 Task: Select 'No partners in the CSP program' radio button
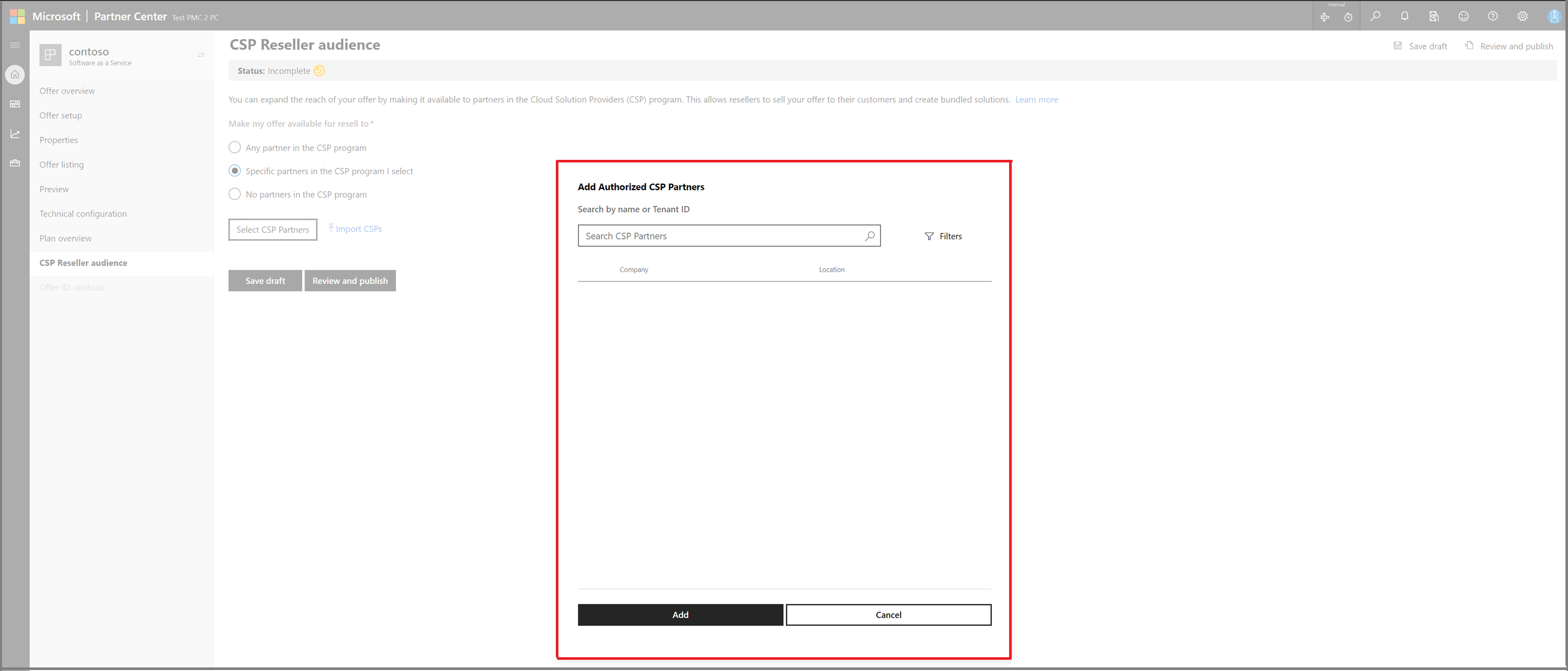pyautogui.click(x=234, y=195)
